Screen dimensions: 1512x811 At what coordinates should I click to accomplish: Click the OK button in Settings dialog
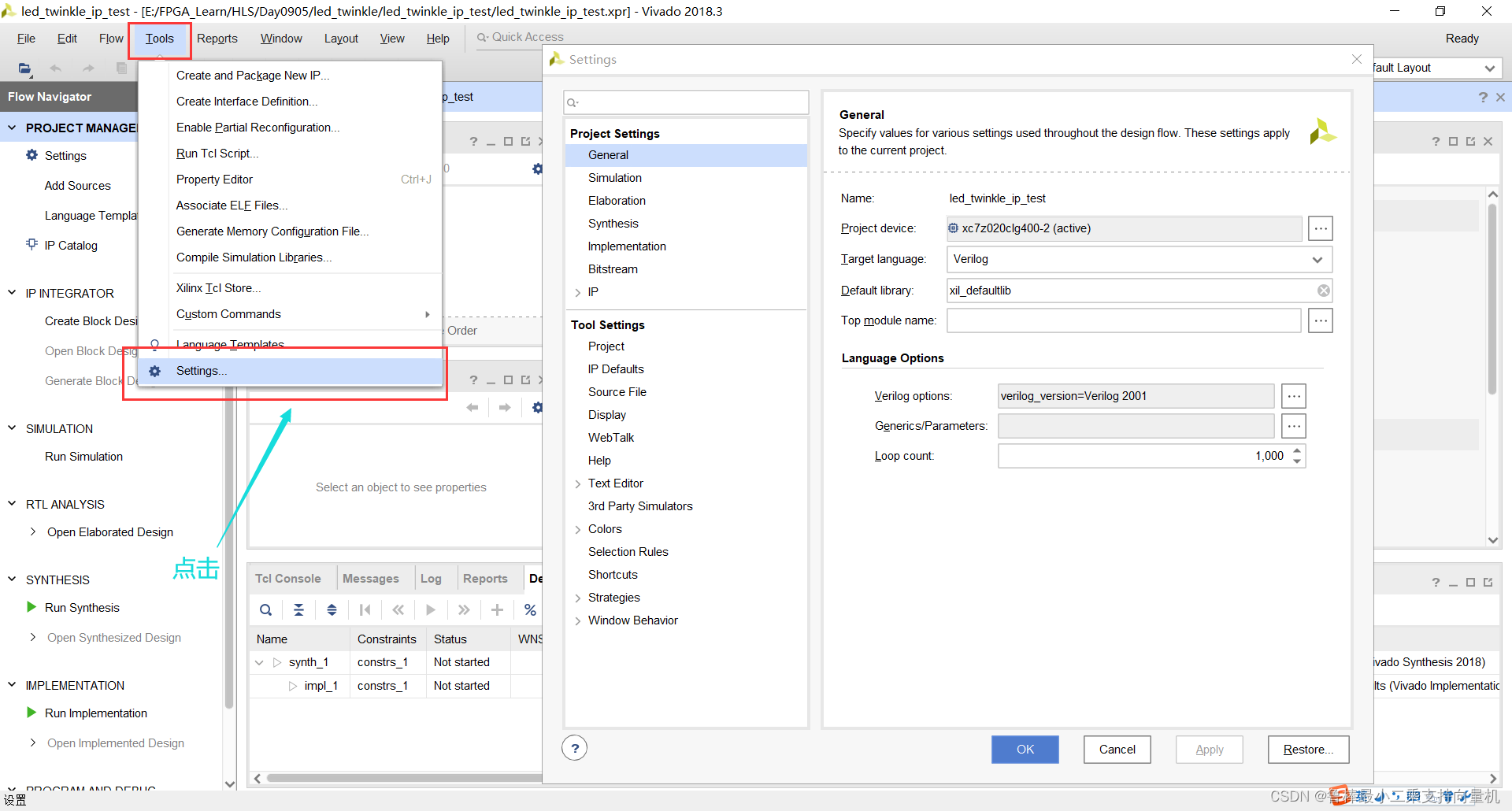(1025, 750)
